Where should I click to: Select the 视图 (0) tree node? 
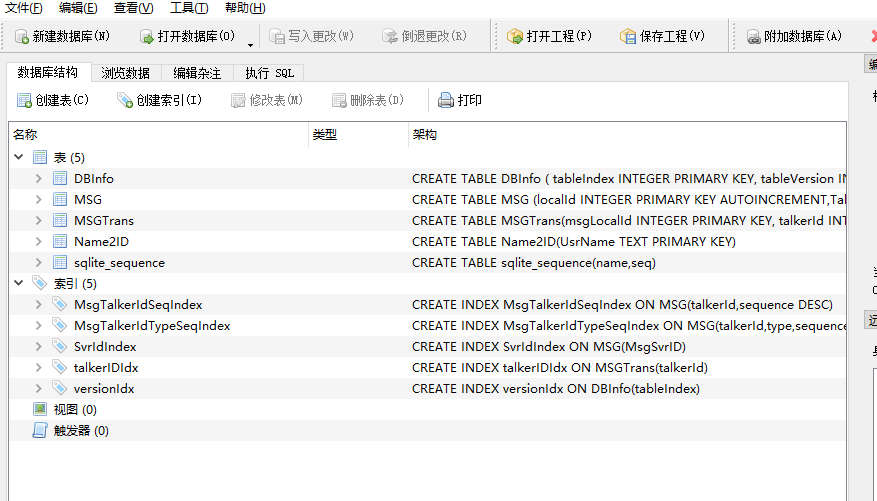pyautogui.click(x=75, y=409)
